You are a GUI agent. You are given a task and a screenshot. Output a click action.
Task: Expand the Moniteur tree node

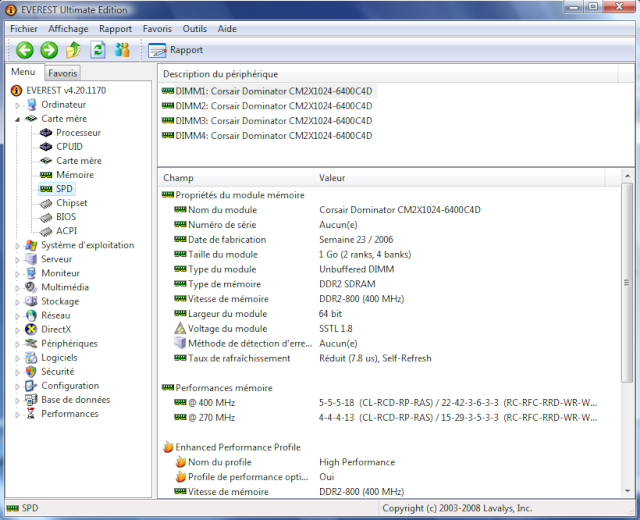[x=17, y=274]
